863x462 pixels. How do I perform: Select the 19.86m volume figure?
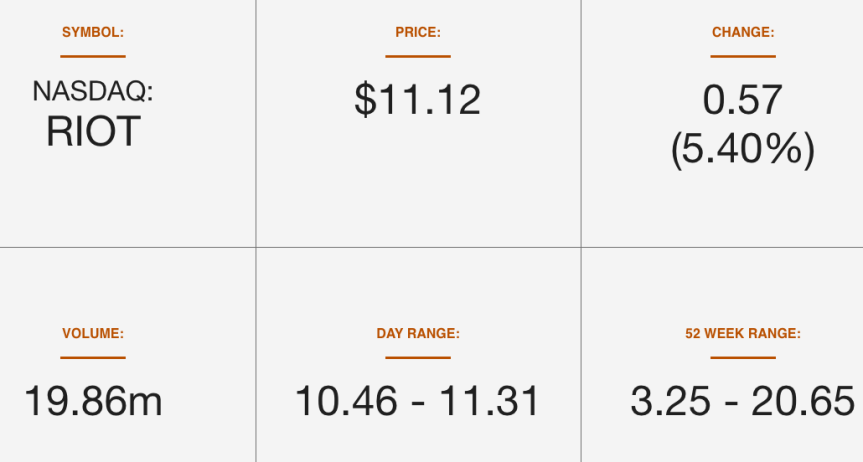pyautogui.click(x=93, y=401)
